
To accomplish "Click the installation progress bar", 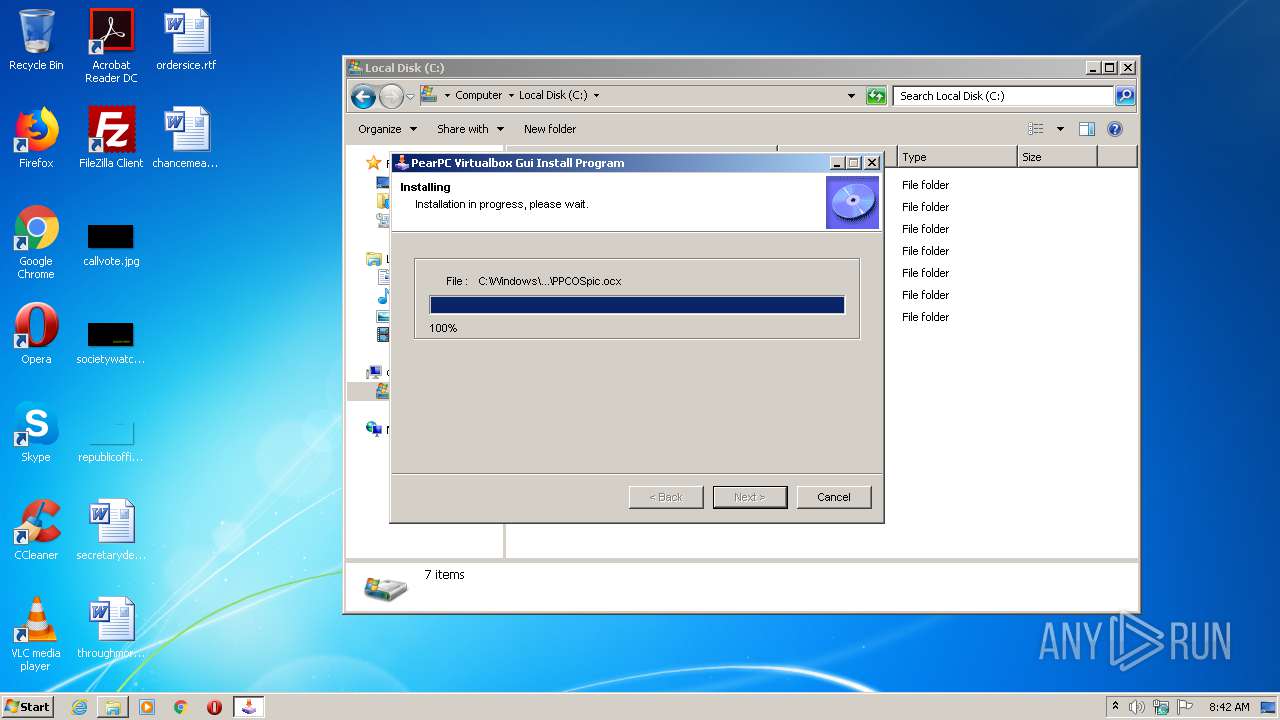I will coord(637,305).
